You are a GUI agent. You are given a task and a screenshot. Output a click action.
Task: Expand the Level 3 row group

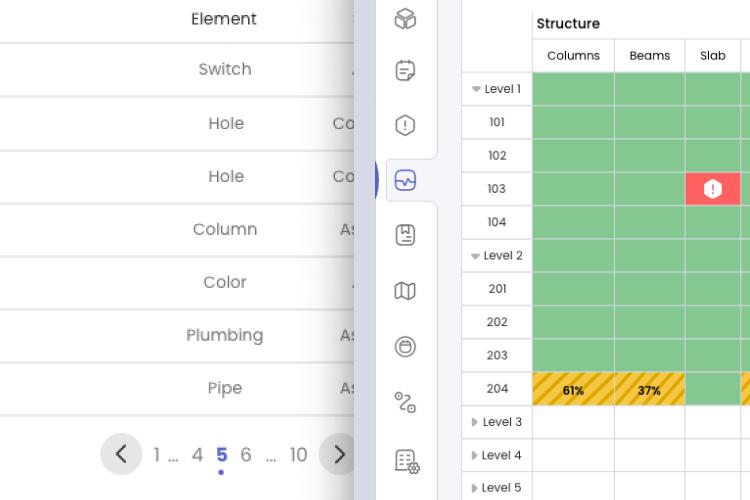(476, 422)
